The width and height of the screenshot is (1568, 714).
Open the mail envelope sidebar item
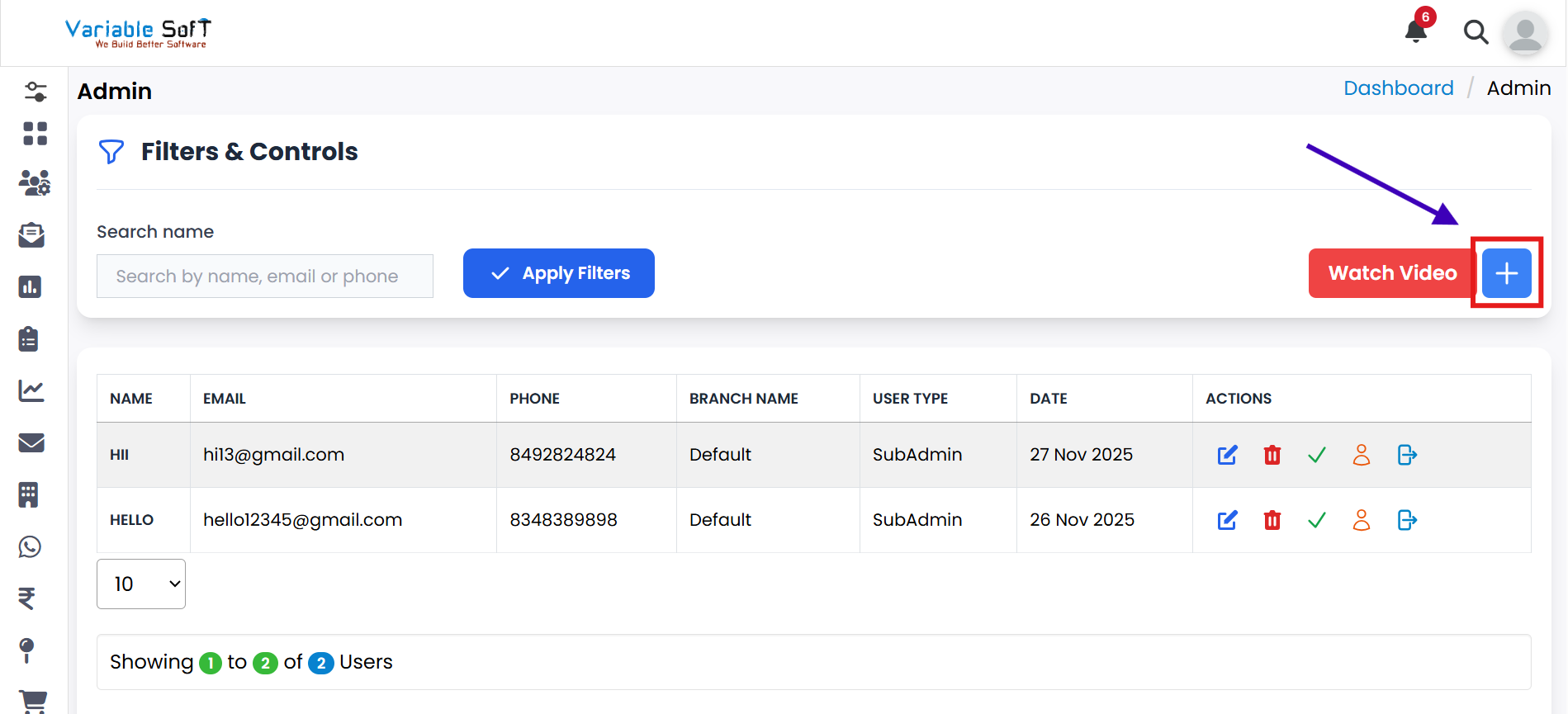pos(31,443)
